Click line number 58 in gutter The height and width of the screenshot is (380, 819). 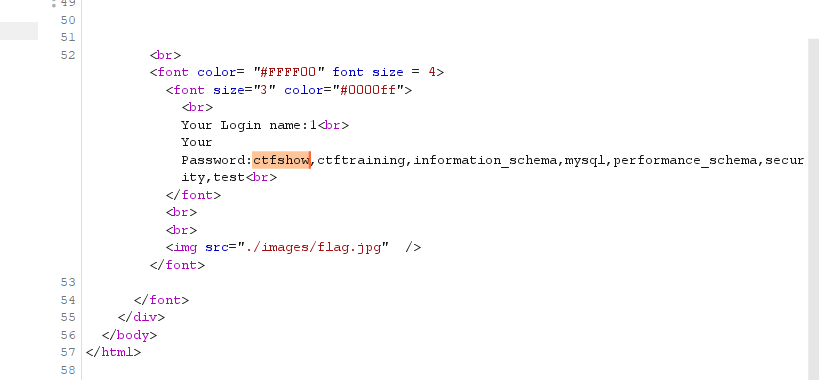tap(68, 370)
